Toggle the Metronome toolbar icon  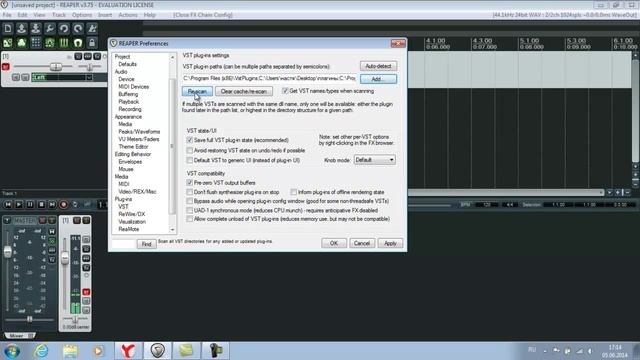tap(92, 29)
